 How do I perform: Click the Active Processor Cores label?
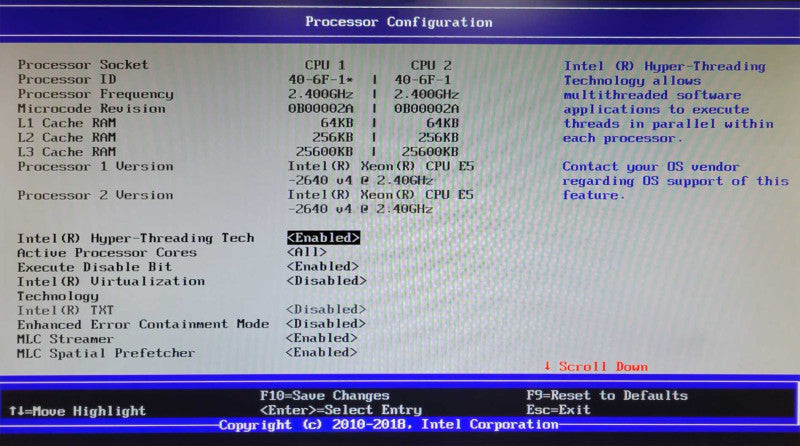pyautogui.click(x=107, y=253)
